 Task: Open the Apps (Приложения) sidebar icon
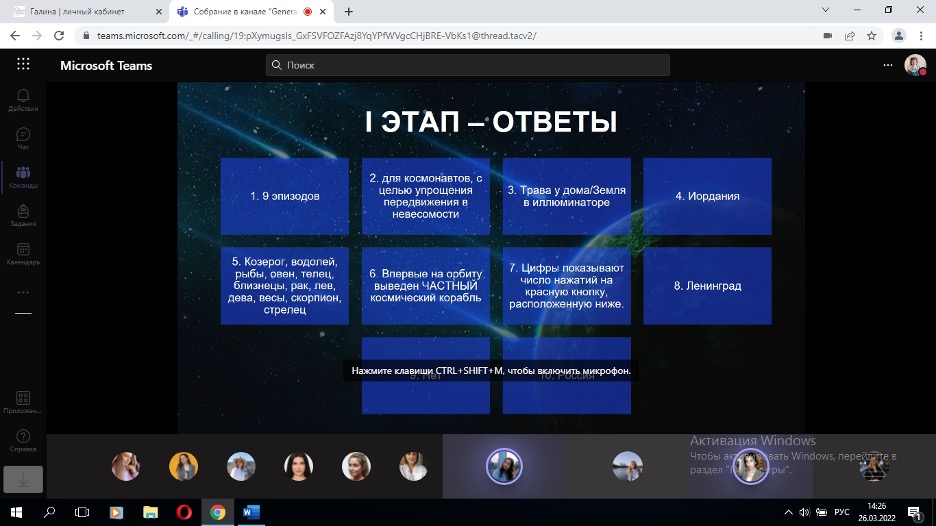tap(23, 401)
